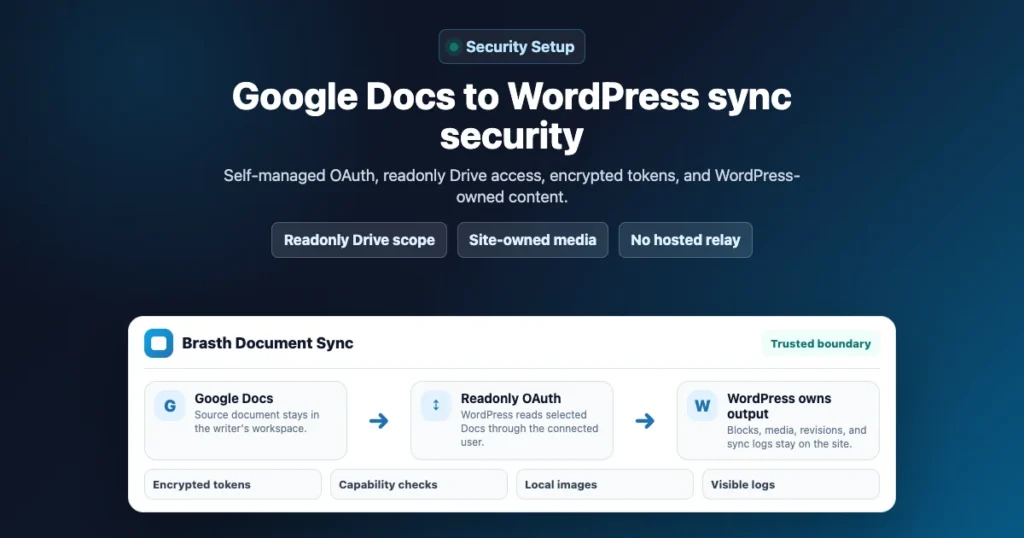
Task: Click the No hosted relay pill
Action: click(686, 240)
